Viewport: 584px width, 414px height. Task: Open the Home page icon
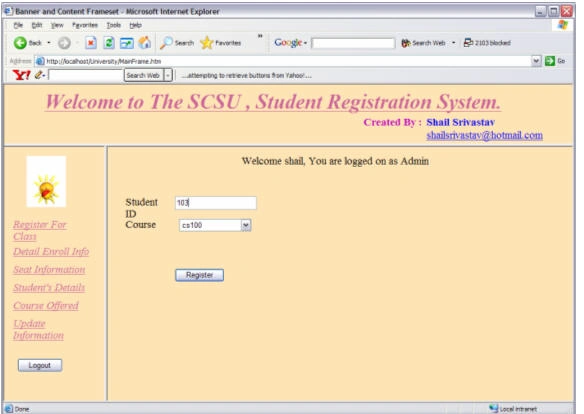coord(145,43)
